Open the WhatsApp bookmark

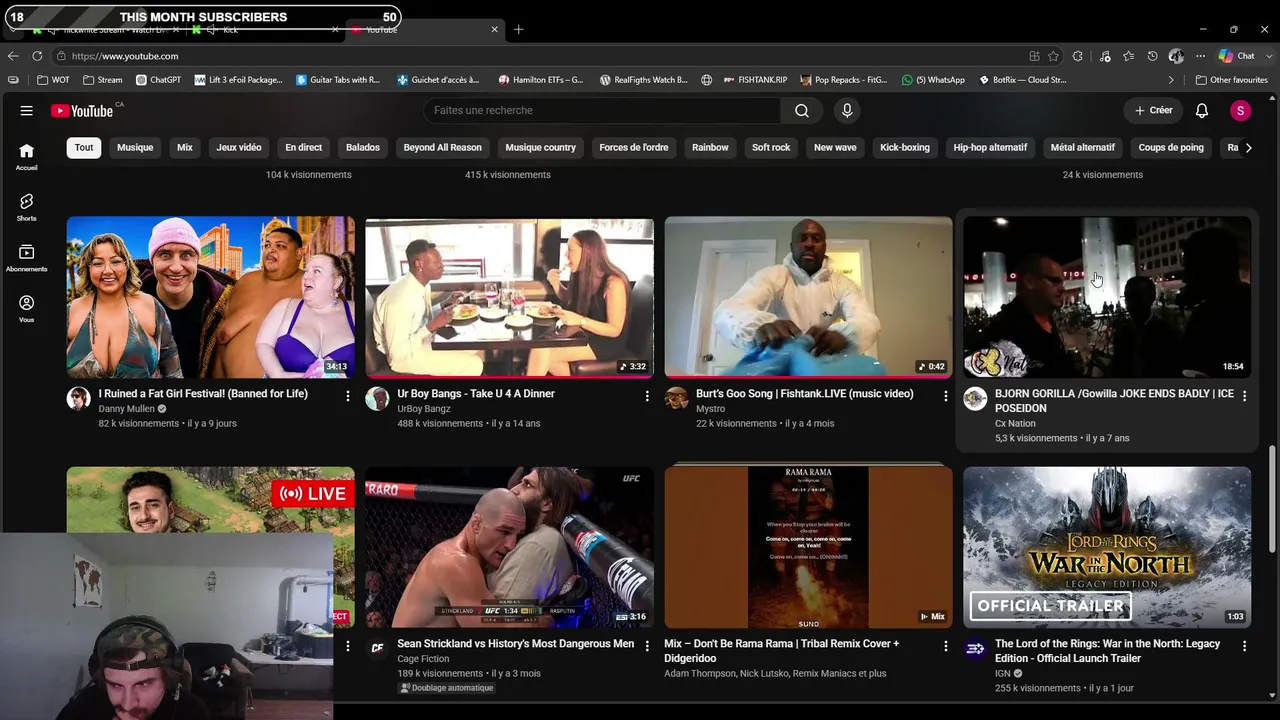coord(933,80)
